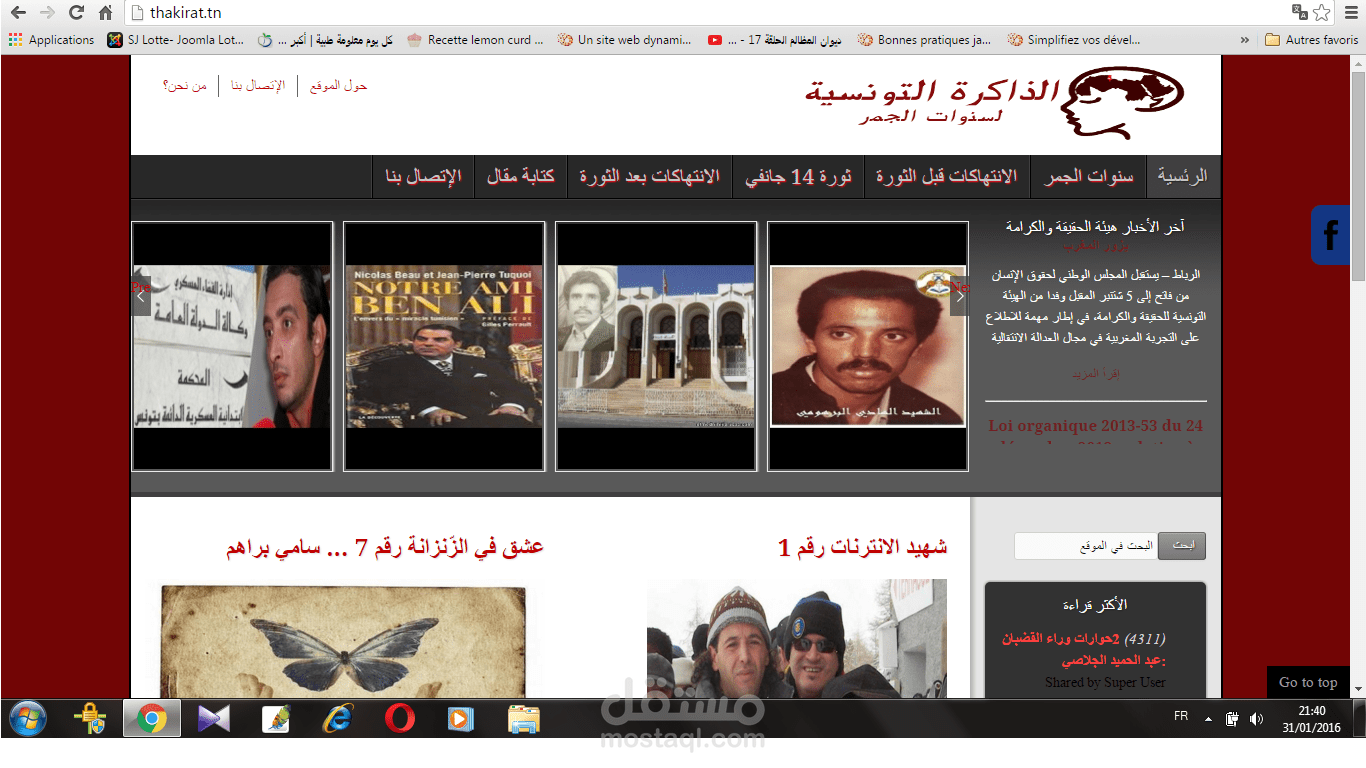Open the Notre Ami Ben Ali thumbnail
Viewport: 1366px width, 768px height.
(444, 346)
